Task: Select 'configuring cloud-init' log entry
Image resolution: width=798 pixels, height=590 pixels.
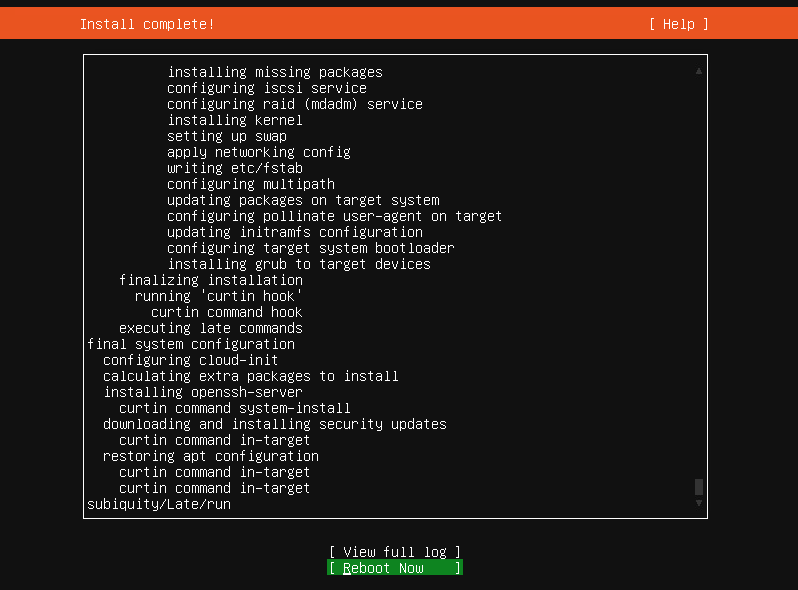Action: pos(190,360)
